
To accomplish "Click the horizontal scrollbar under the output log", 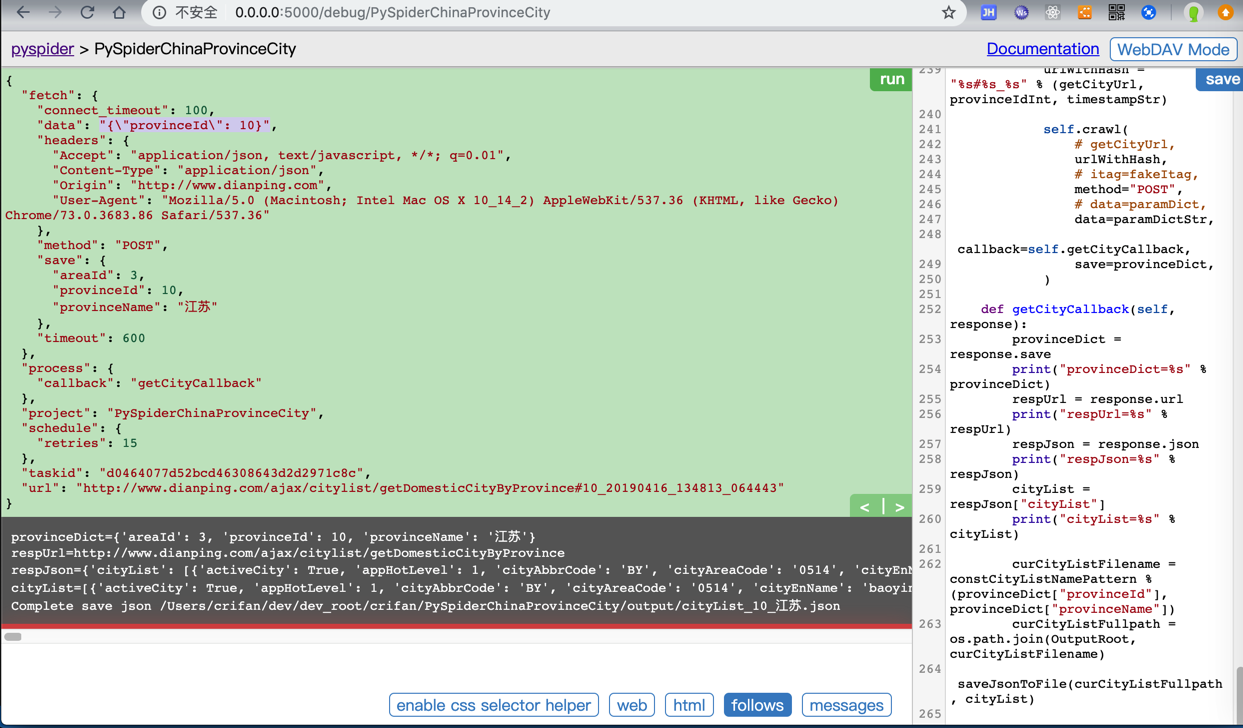I will (x=13, y=636).
